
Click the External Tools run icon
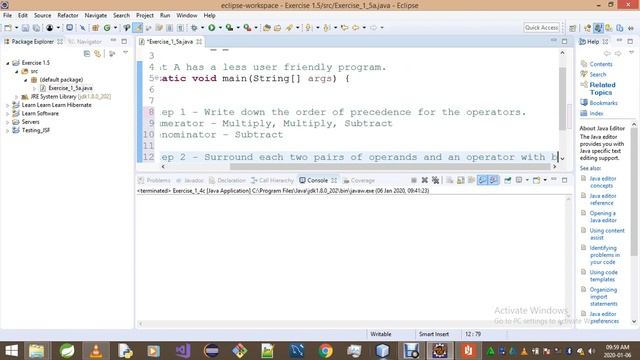tap(247, 28)
